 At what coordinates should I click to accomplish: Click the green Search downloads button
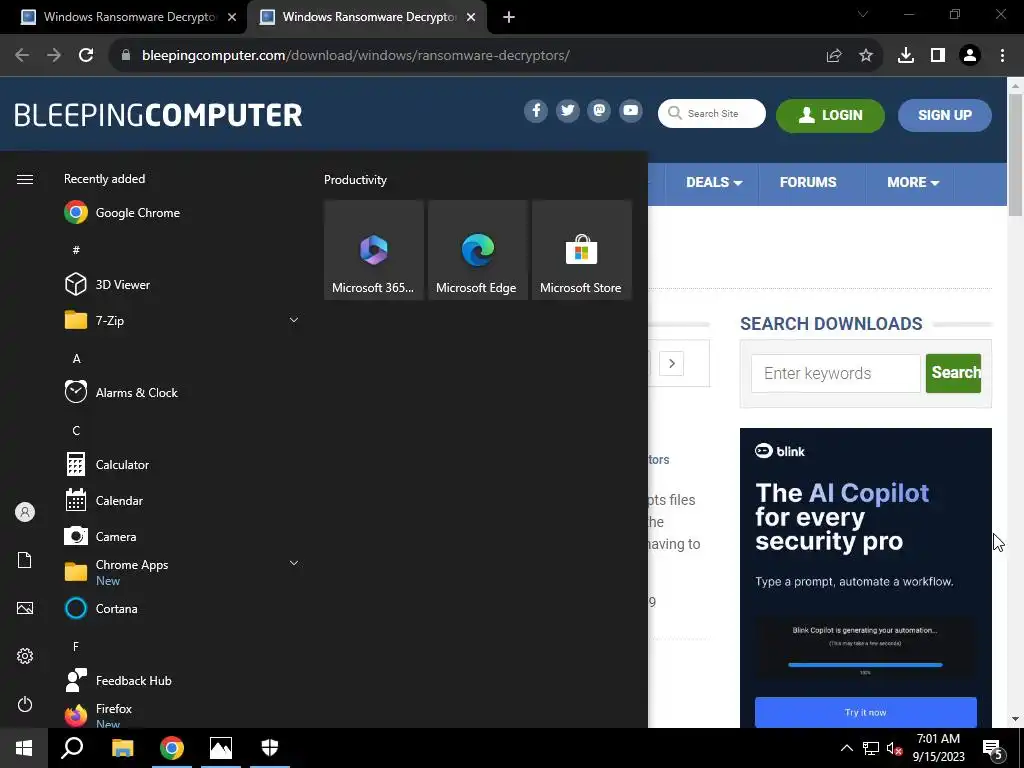(x=953, y=373)
